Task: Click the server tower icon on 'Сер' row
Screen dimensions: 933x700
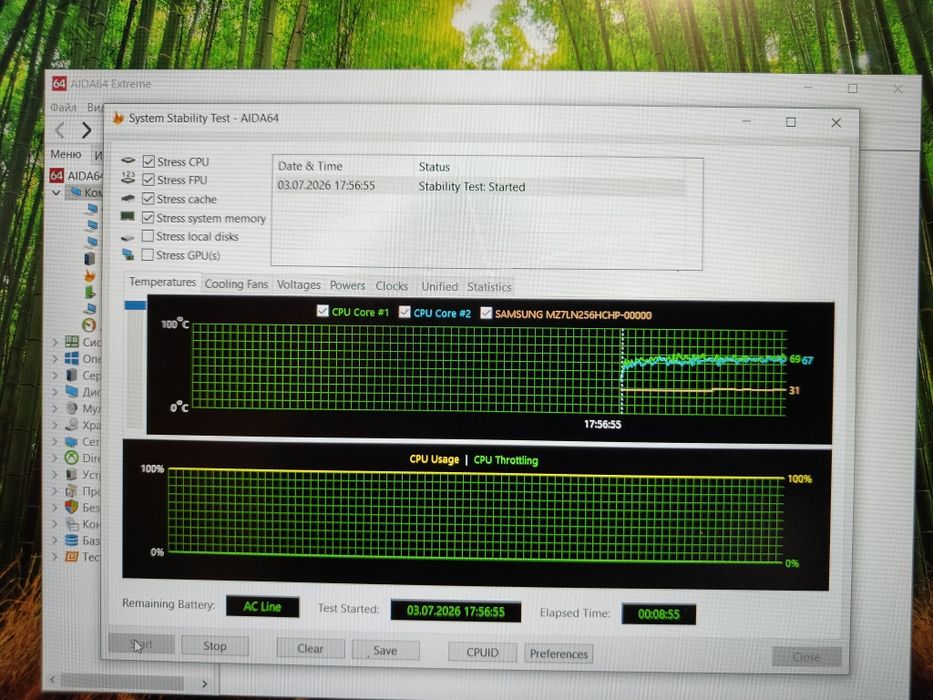Action: coord(71,375)
